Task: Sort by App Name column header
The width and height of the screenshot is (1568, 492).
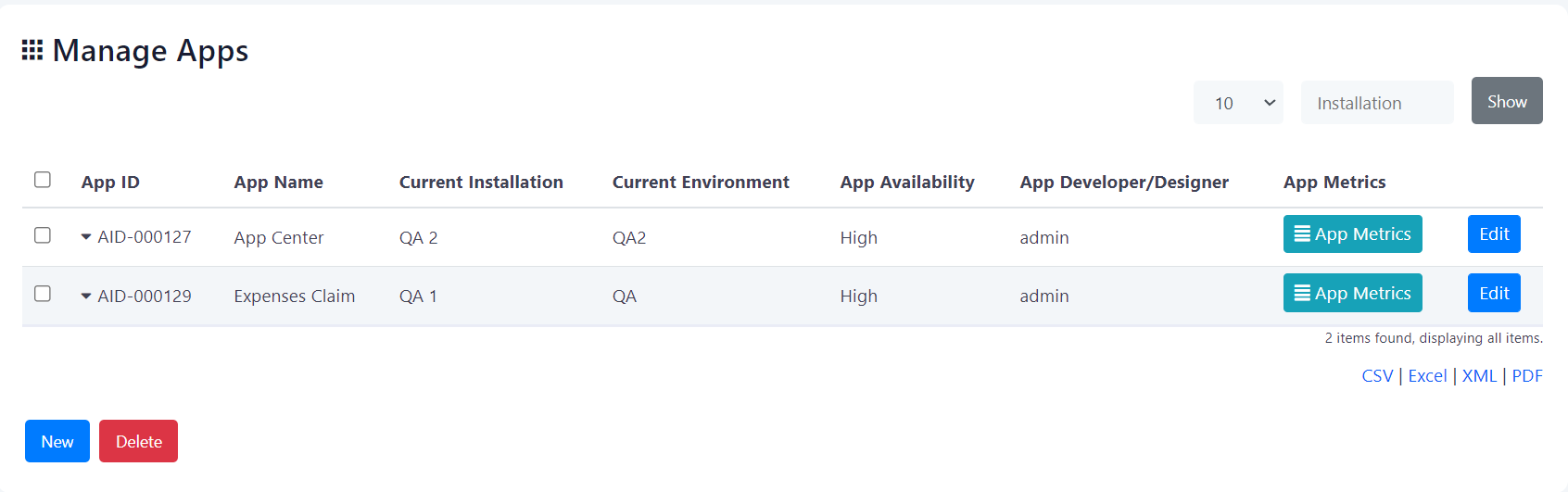Action: (x=278, y=183)
